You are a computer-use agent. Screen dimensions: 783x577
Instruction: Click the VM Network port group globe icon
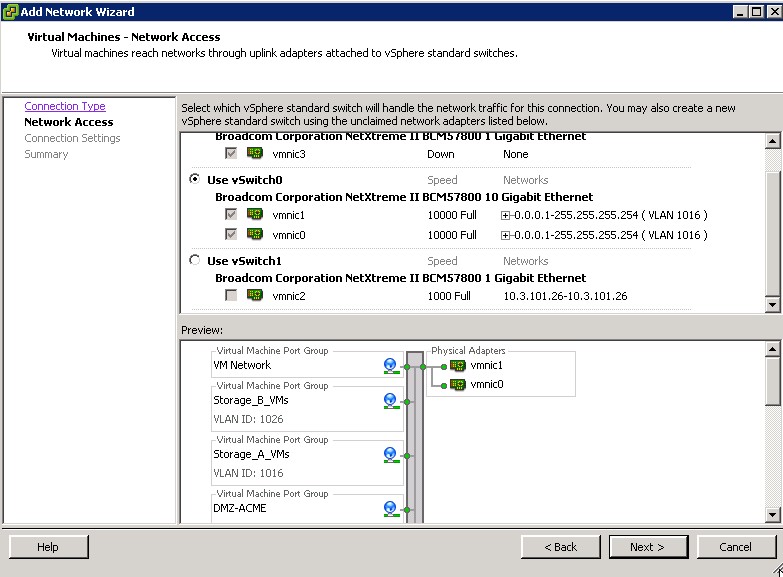point(390,366)
